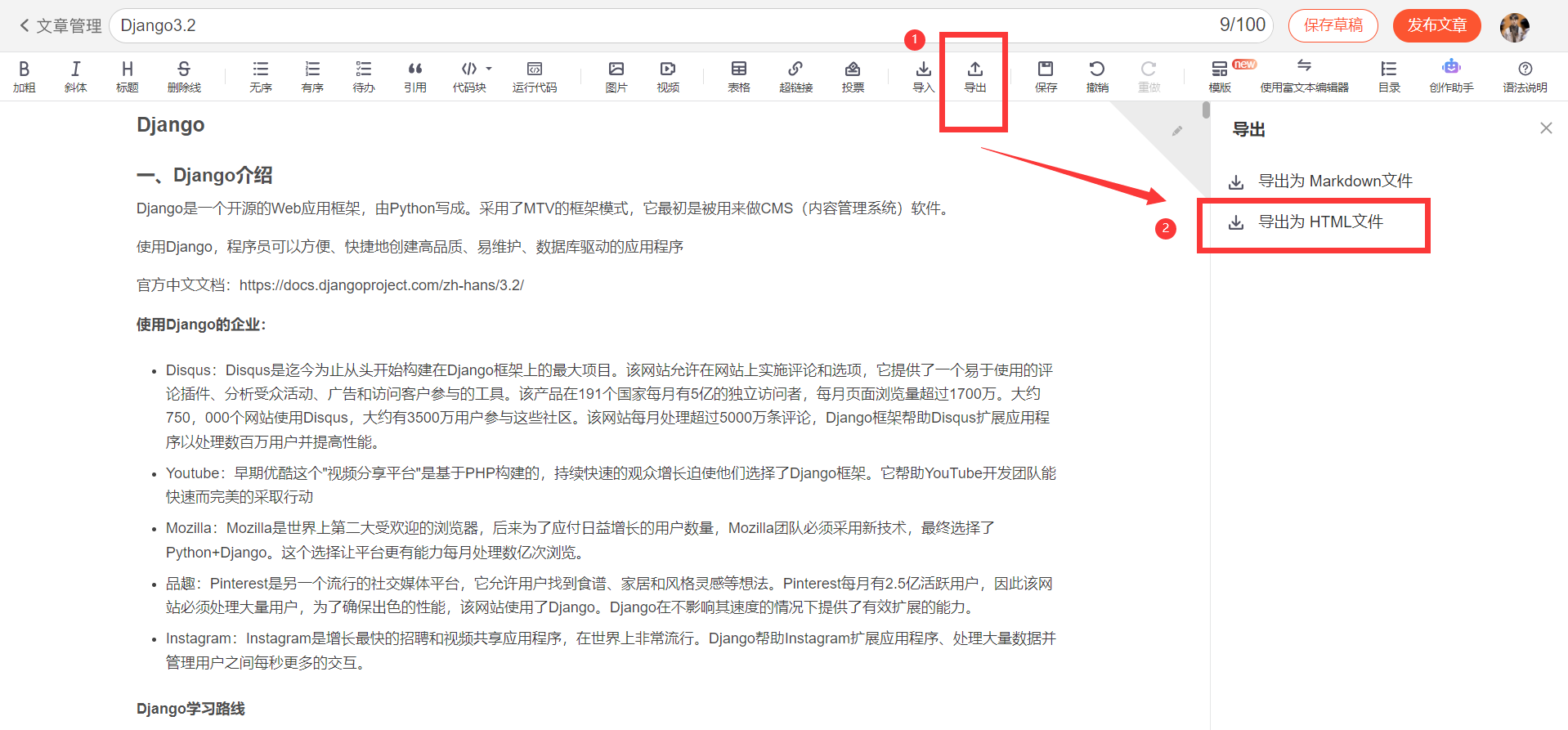The width and height of the screenshot is (1568, 730).
Task: Insert a table with 表格 icon
Action: [x=739, y=76]
